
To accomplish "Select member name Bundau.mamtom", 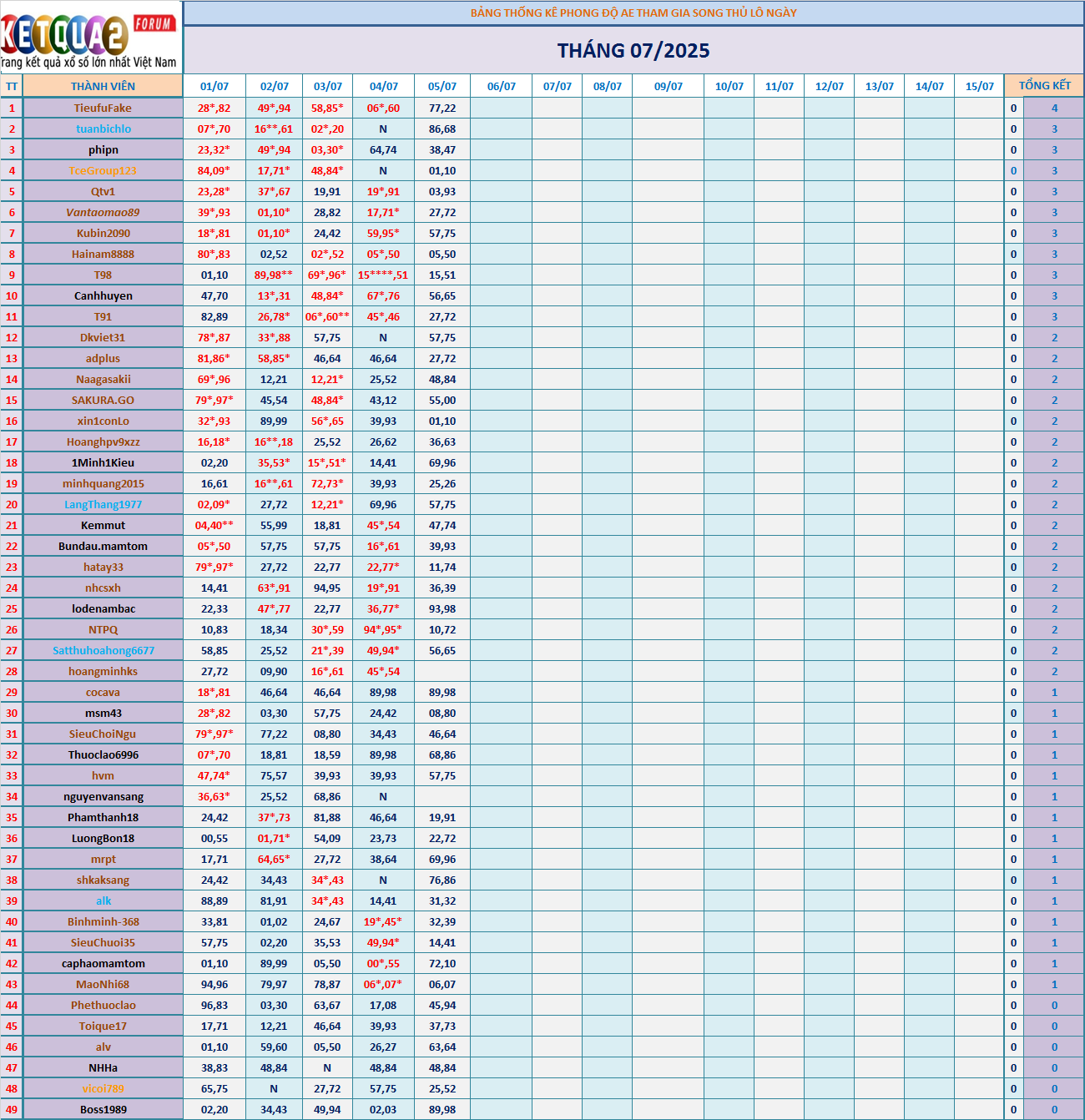I will [x=103, y=546].
